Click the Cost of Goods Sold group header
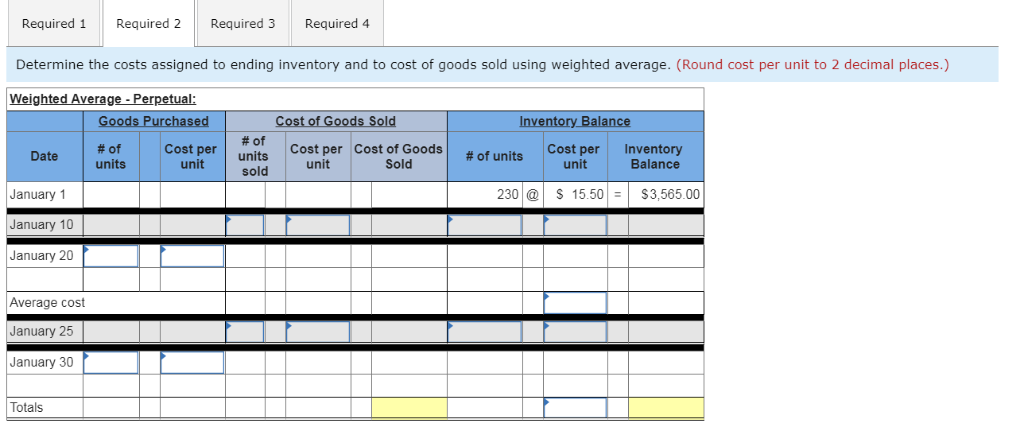Screen dimensions: 1024x427 (336, 121)
